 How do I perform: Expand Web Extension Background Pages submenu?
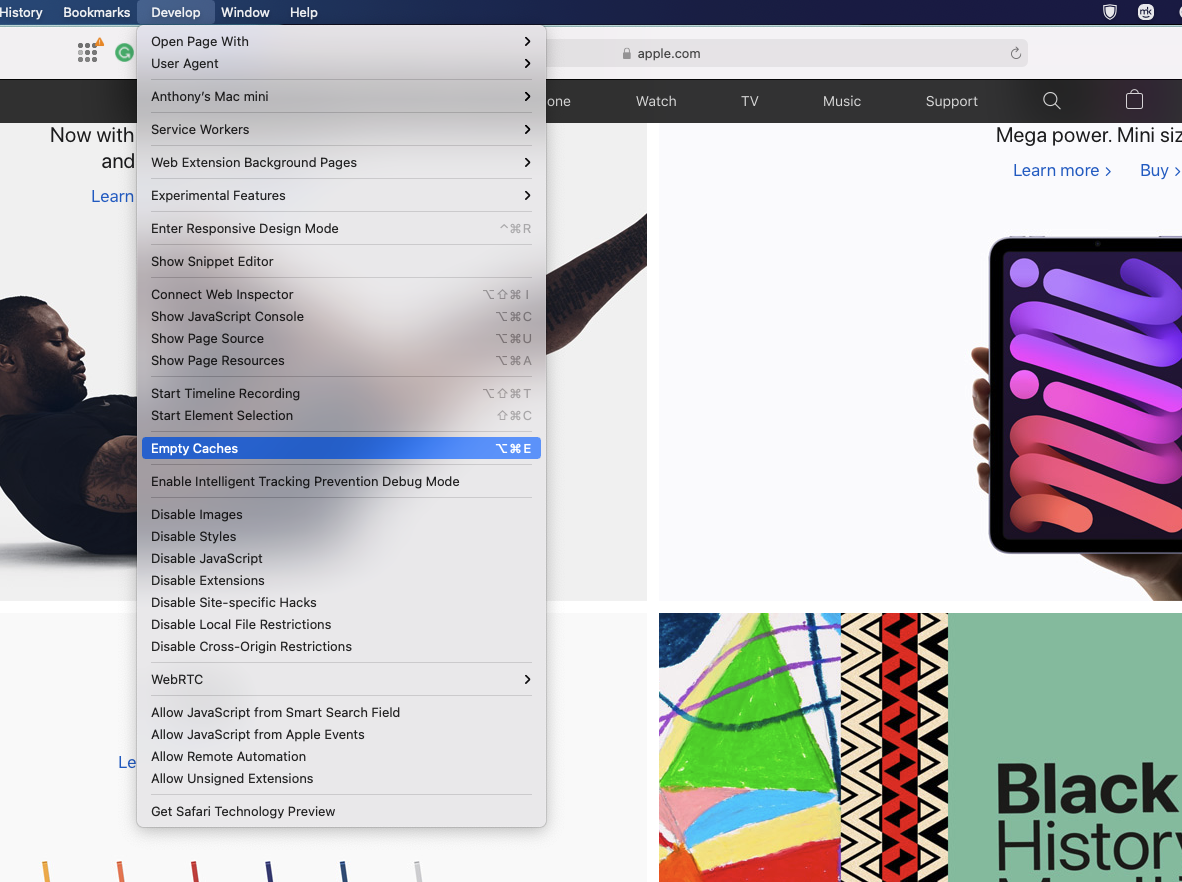(x=341, y=163)
